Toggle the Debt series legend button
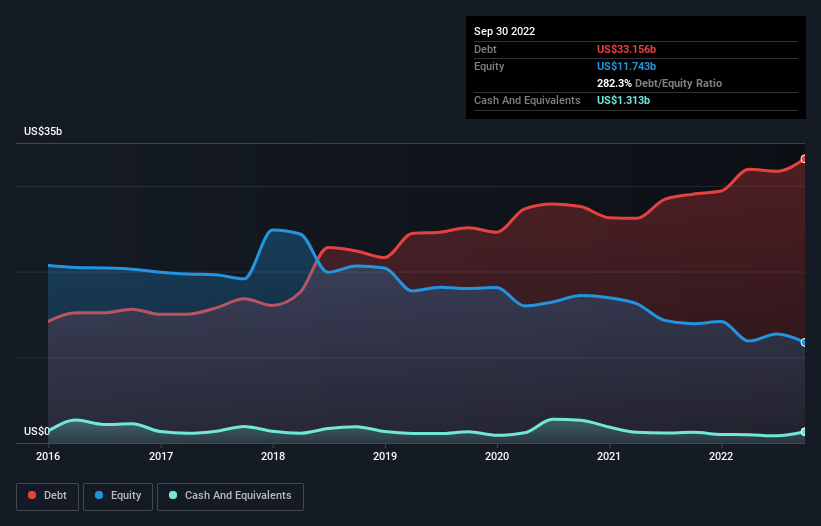Screen dimensions: 821x526 pyautogui.click(x=48, y=496)
